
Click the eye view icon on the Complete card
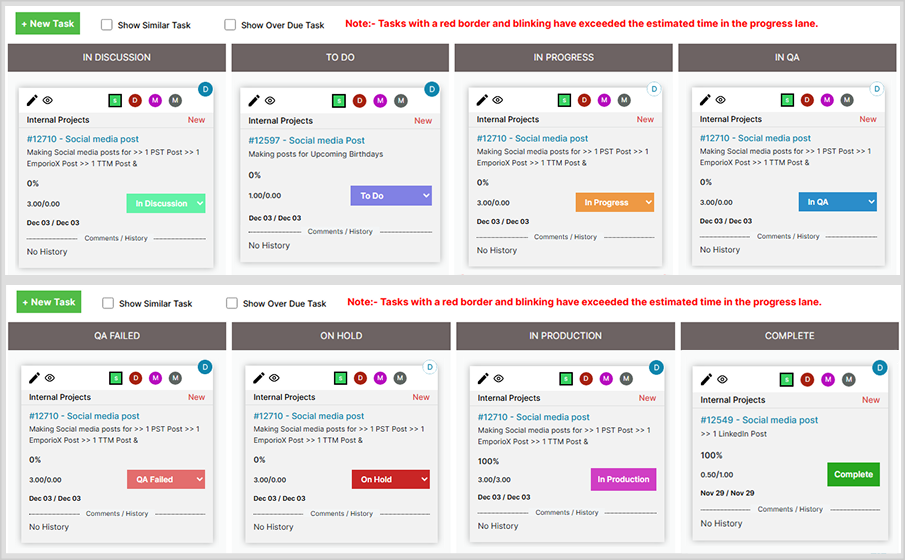point(722,379)
